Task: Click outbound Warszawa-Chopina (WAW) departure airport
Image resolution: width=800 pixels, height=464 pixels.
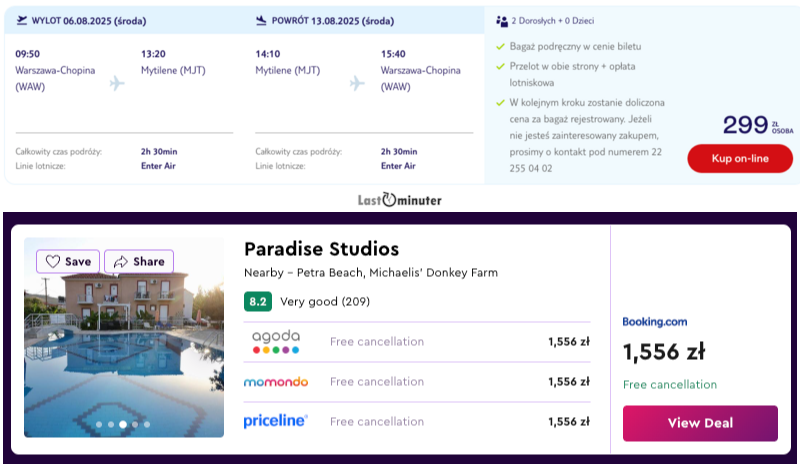Action: tap(55, 78)
